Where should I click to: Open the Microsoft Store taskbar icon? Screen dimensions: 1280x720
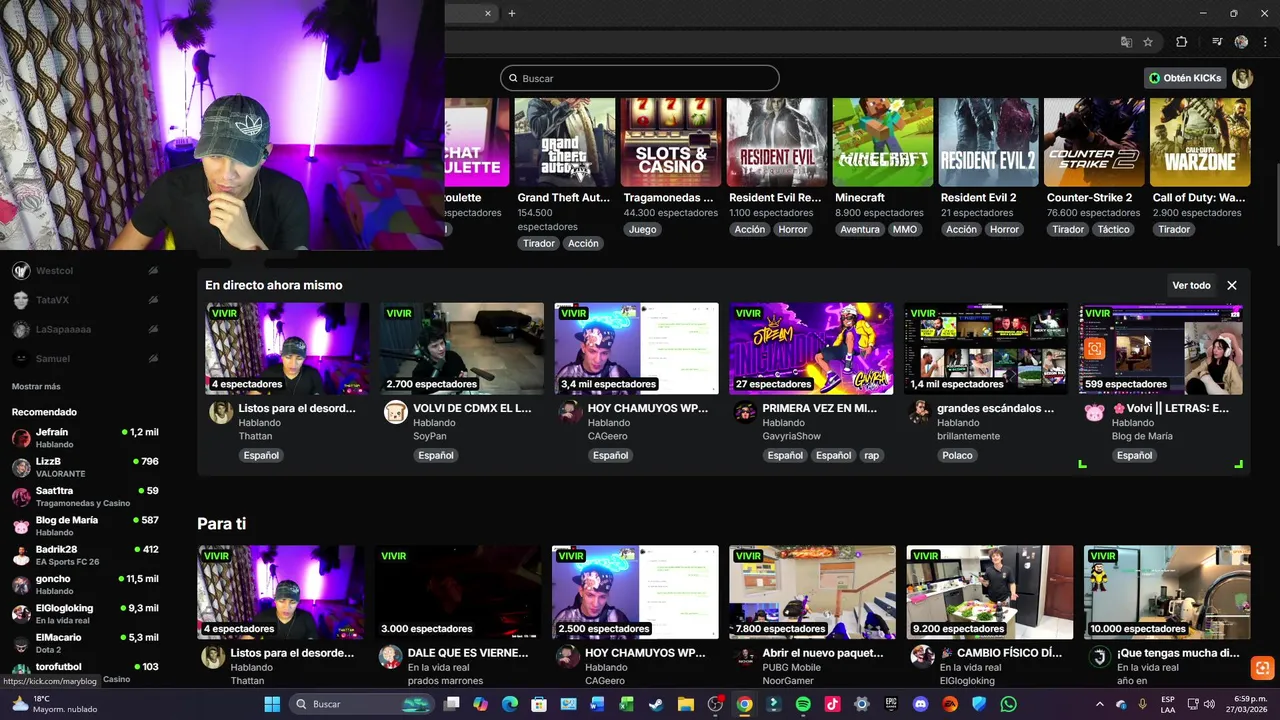click(539, 704)
